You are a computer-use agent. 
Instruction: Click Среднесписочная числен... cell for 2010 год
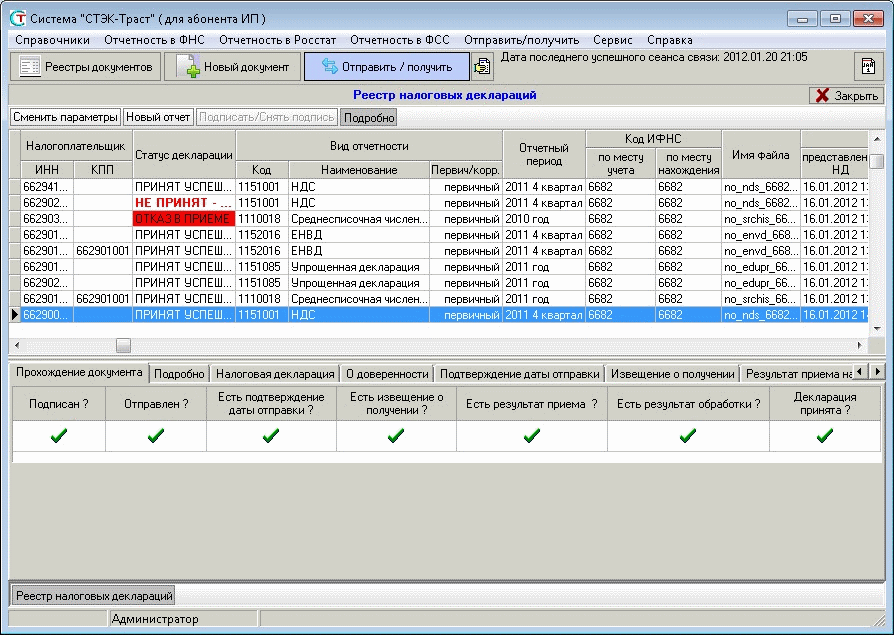[359, 219]
